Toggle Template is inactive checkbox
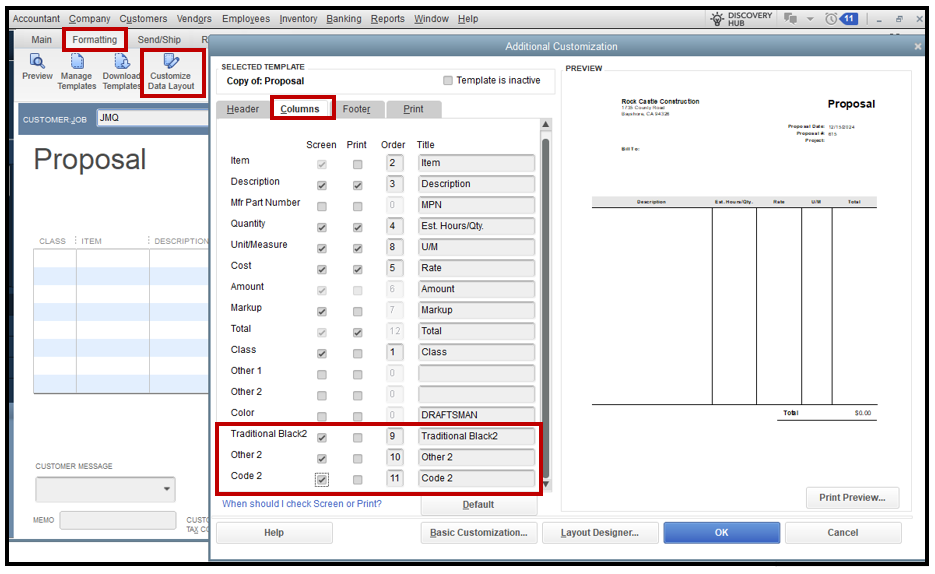 [448, 80]
